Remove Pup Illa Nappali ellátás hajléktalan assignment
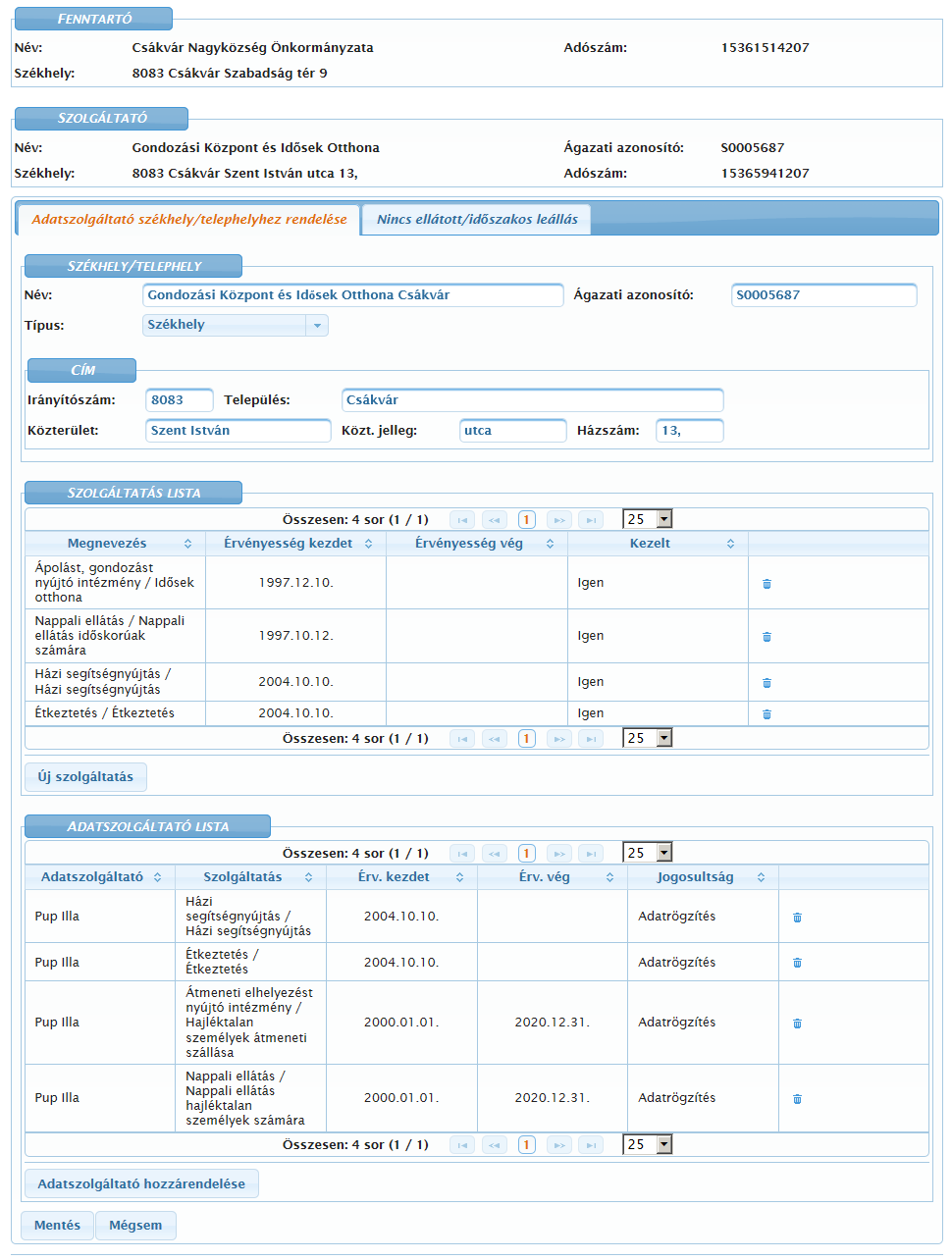This screenshot has width=952, height=1260. coord(797,1099)
